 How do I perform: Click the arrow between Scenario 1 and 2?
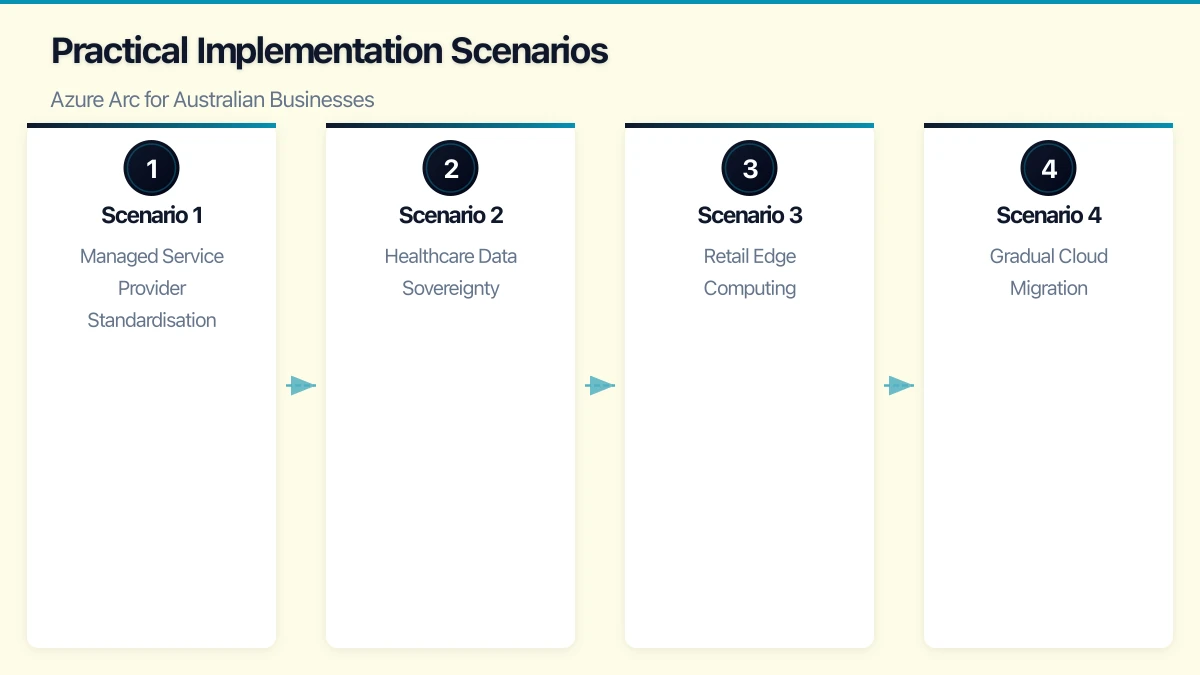pos(301,385)
